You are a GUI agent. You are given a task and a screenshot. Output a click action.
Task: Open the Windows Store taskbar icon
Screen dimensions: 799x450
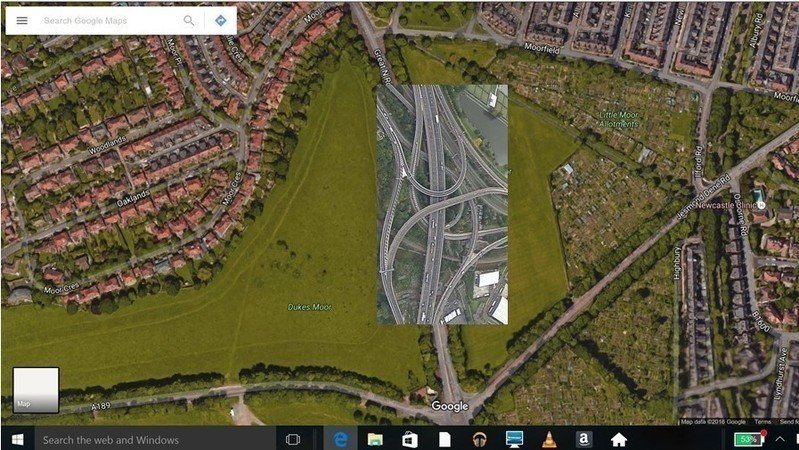(x=409, y=439)
